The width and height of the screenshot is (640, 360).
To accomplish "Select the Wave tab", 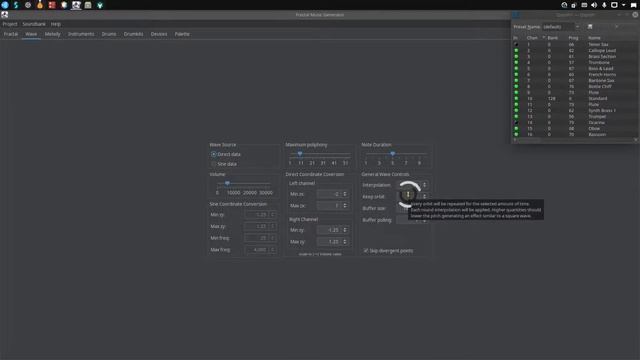I will (x=31, y=34).
